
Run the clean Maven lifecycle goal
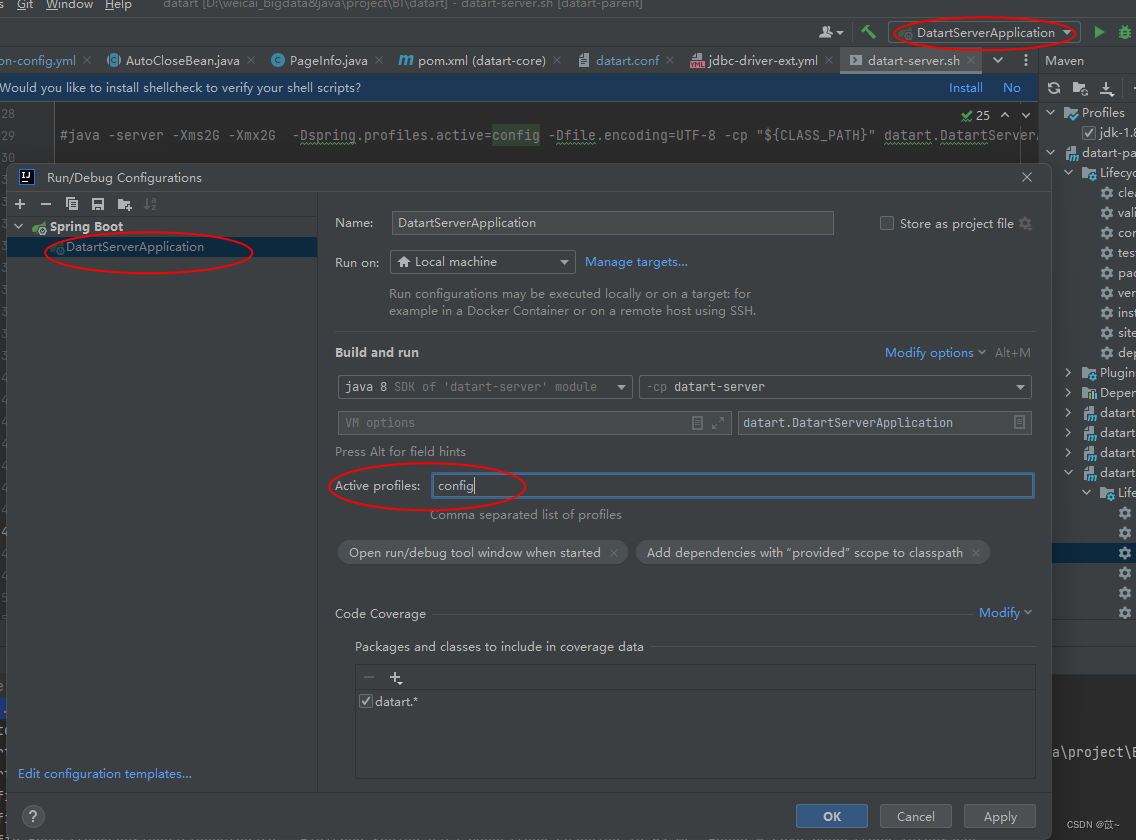[1123, 192]
